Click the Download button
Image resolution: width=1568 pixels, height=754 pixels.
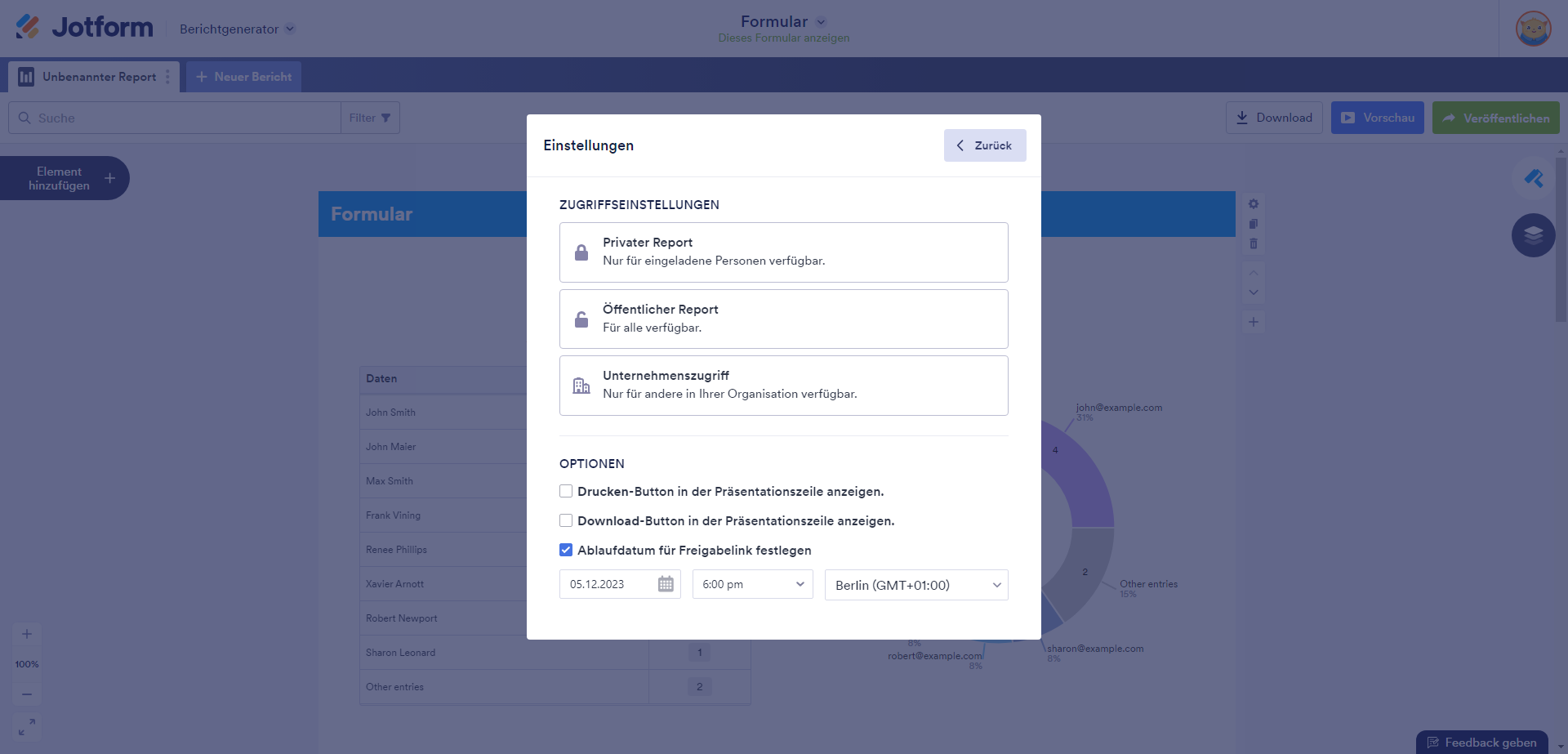click(x=1274, y=118)
